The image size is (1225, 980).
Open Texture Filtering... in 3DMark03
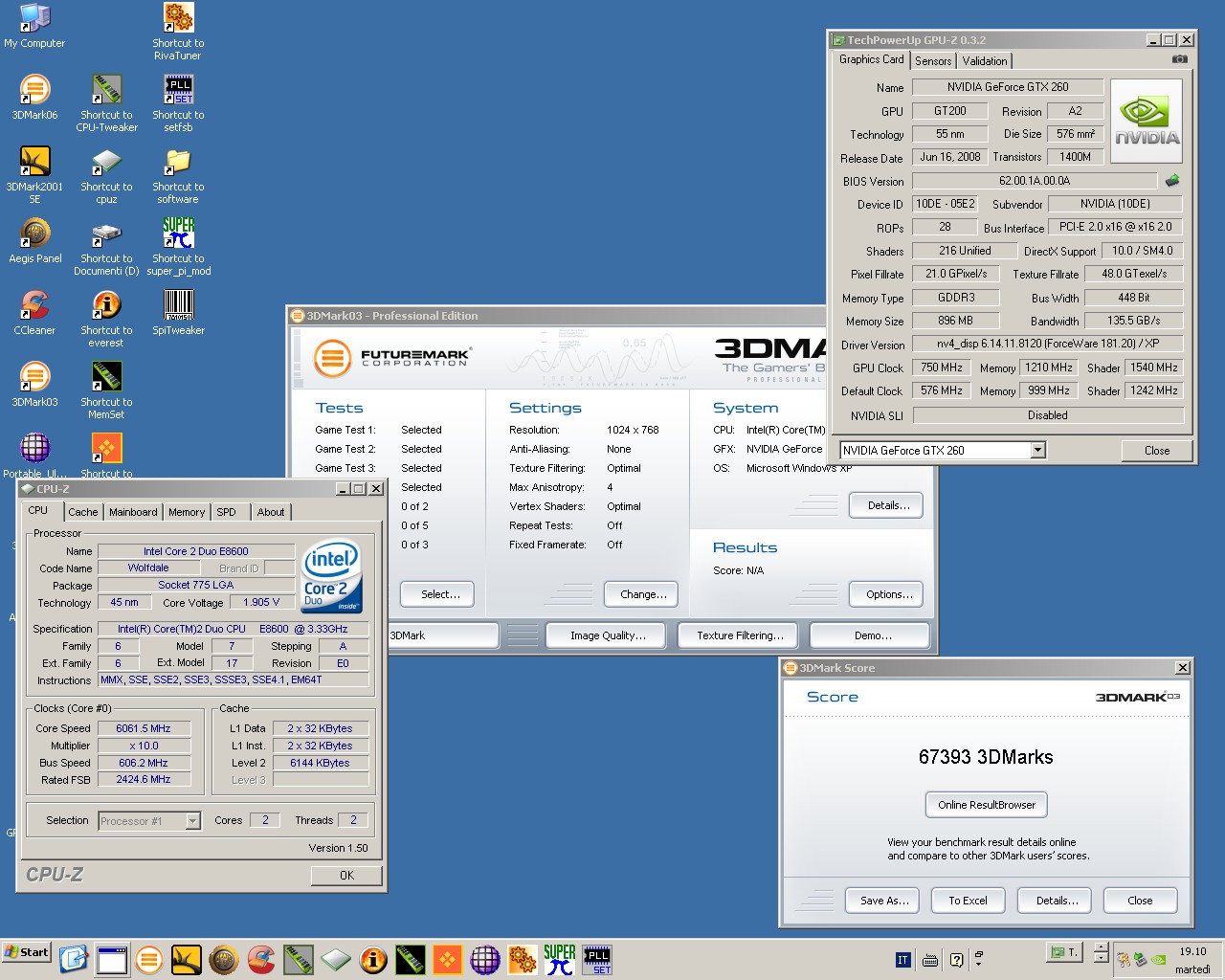click(740, 635)
